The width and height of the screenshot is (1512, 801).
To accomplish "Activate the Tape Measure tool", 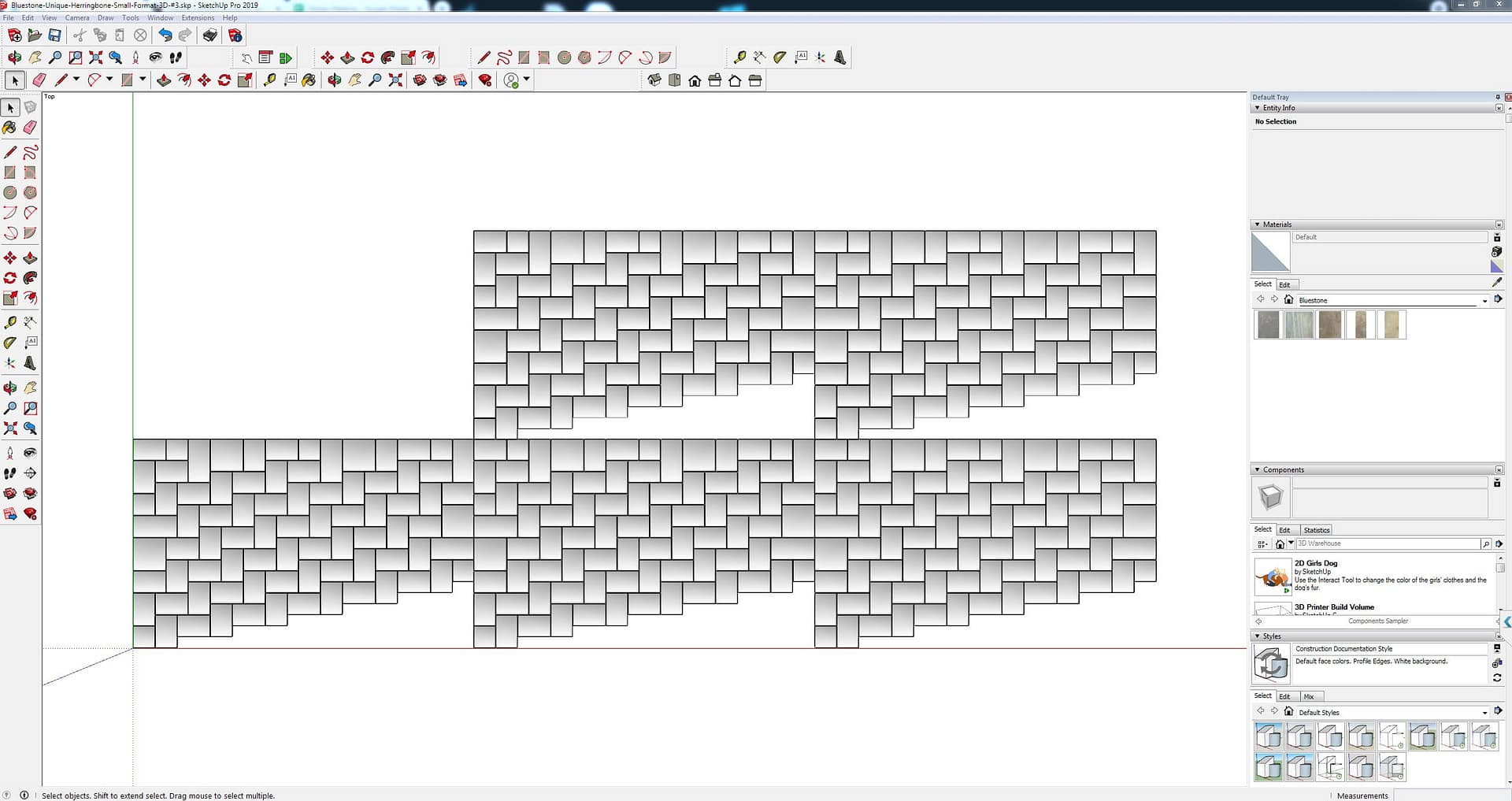I will click(x=10, y=323).
